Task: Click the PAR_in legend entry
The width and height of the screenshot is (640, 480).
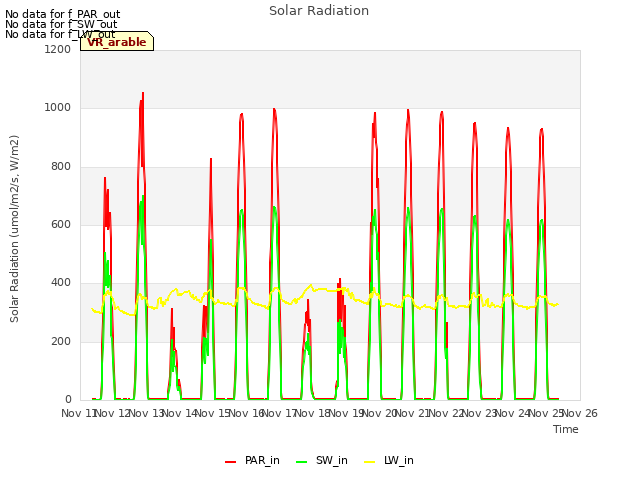Action: pyautogui.click(x=252, y=460)
